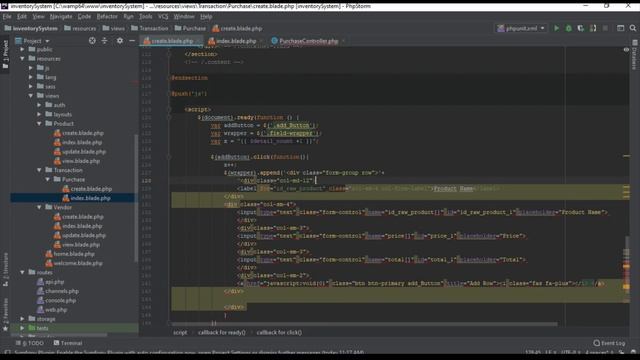
Task: Collapse all tree nodes icon in Project panel
Action: tap(104, 41)
